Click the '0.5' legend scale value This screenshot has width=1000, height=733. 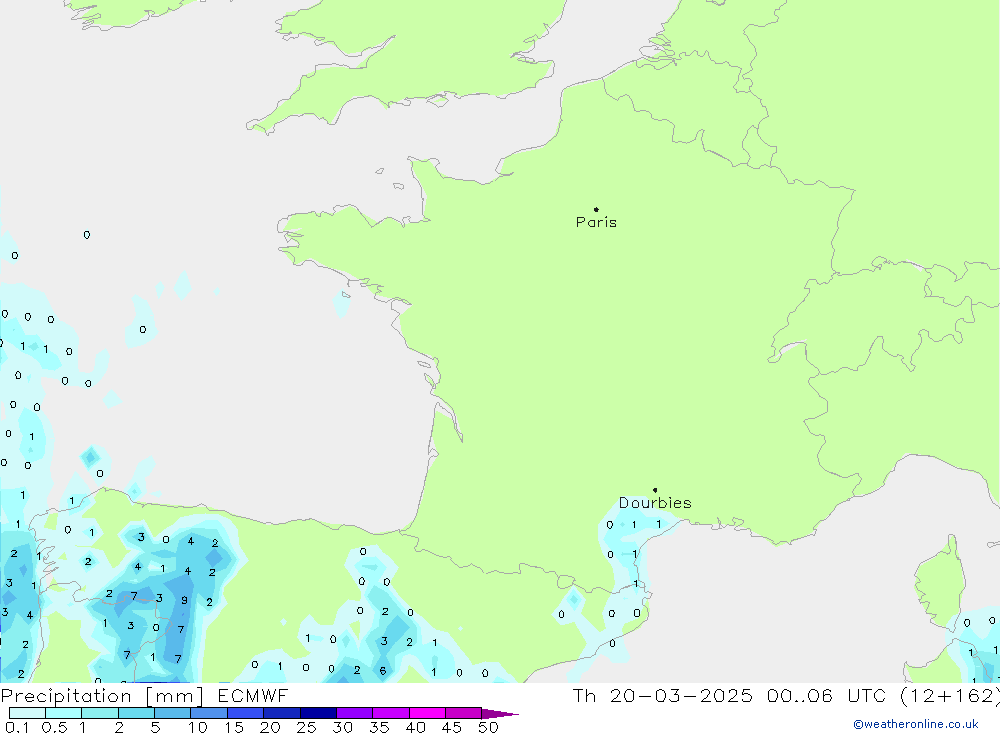(54, 727)
